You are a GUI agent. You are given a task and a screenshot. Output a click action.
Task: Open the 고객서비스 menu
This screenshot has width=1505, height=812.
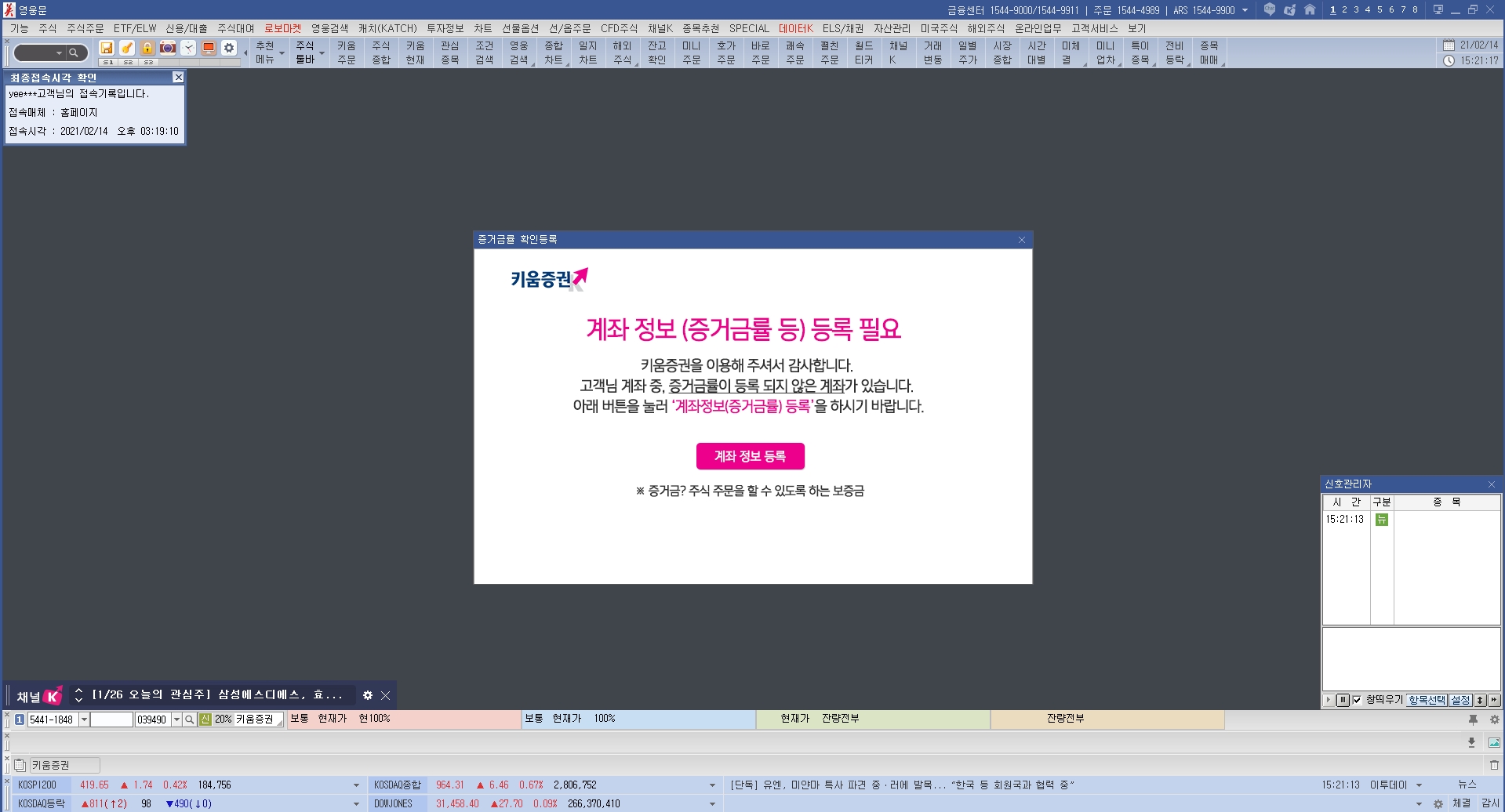coord(1095,28)
